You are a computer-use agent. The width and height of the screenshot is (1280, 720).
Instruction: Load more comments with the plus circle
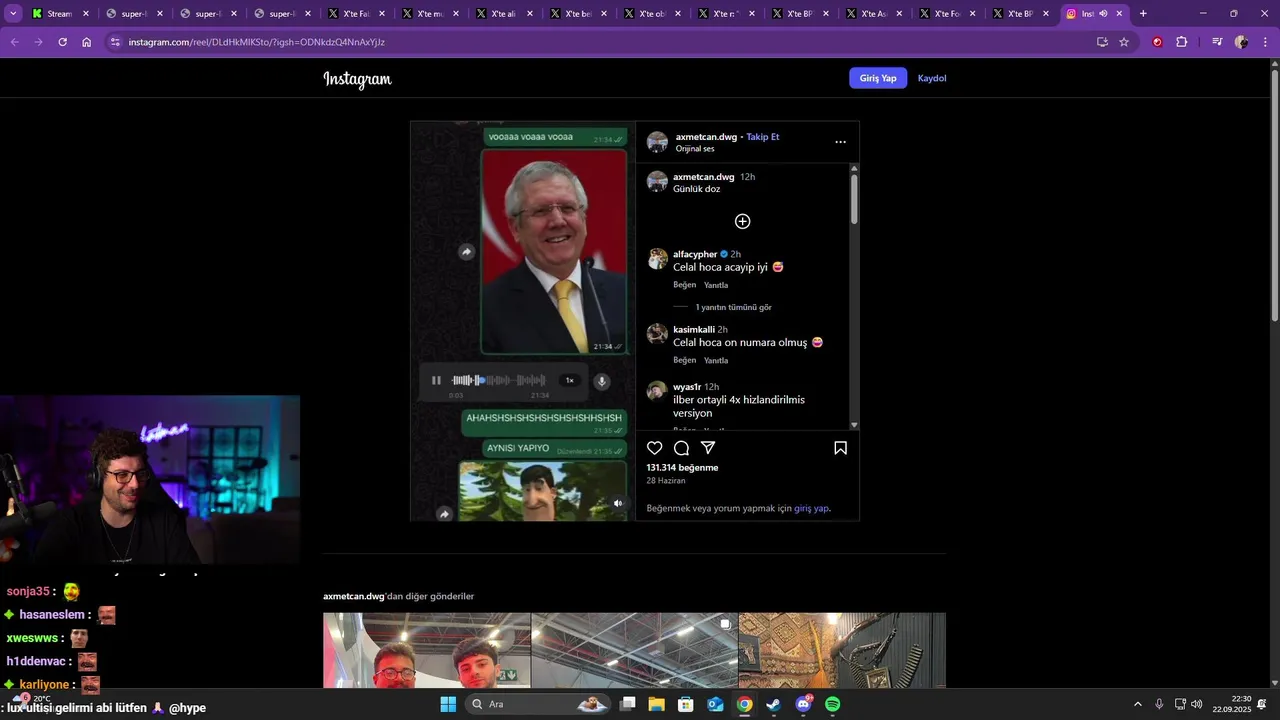point(742,221)
